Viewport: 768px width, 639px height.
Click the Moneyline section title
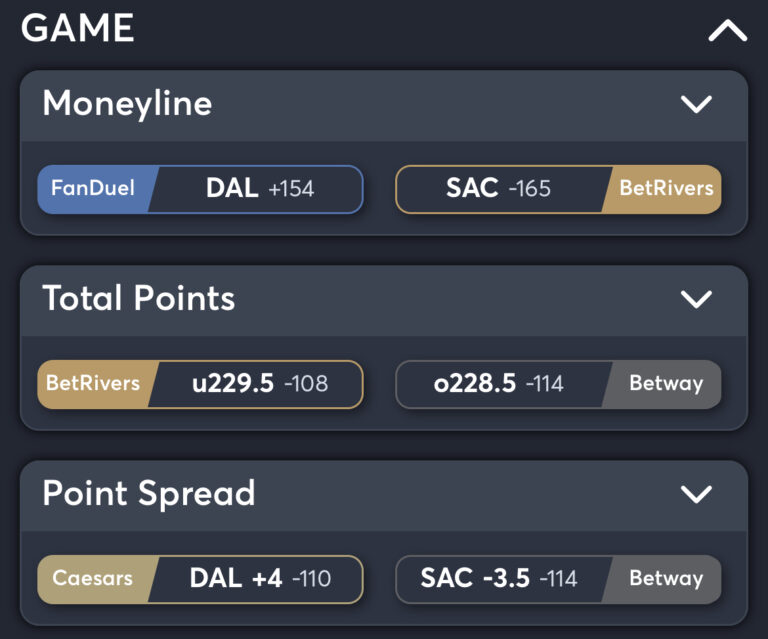click(x=127, y=104)
